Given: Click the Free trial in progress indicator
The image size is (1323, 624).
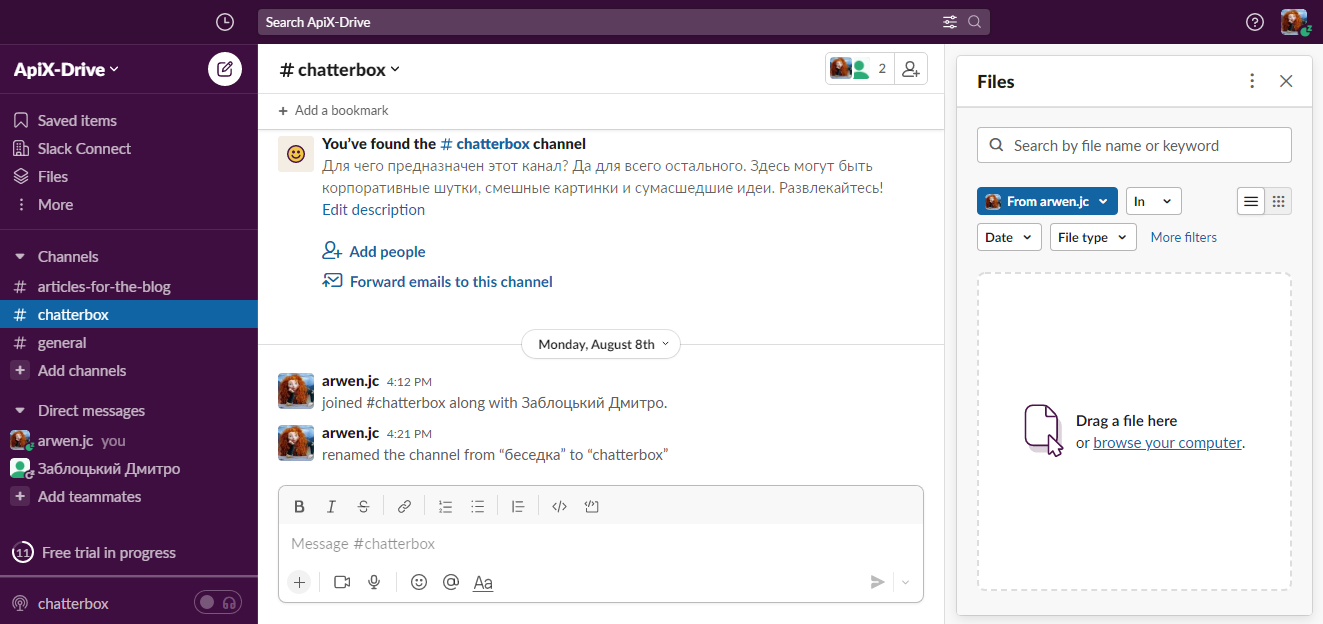Looking at the screenshot, I should coord(108,553).
